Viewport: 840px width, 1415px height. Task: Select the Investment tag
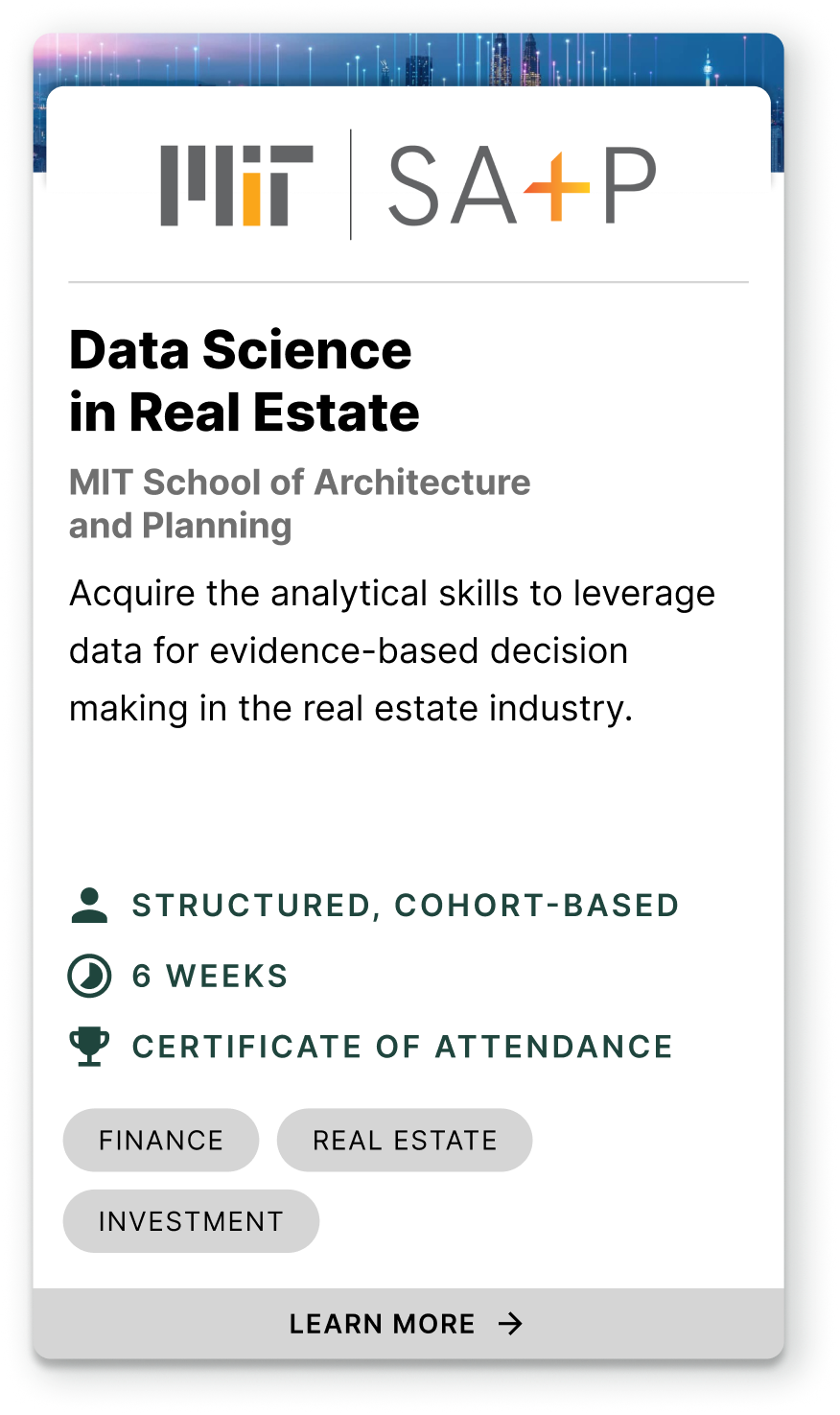pos(191,1221)
